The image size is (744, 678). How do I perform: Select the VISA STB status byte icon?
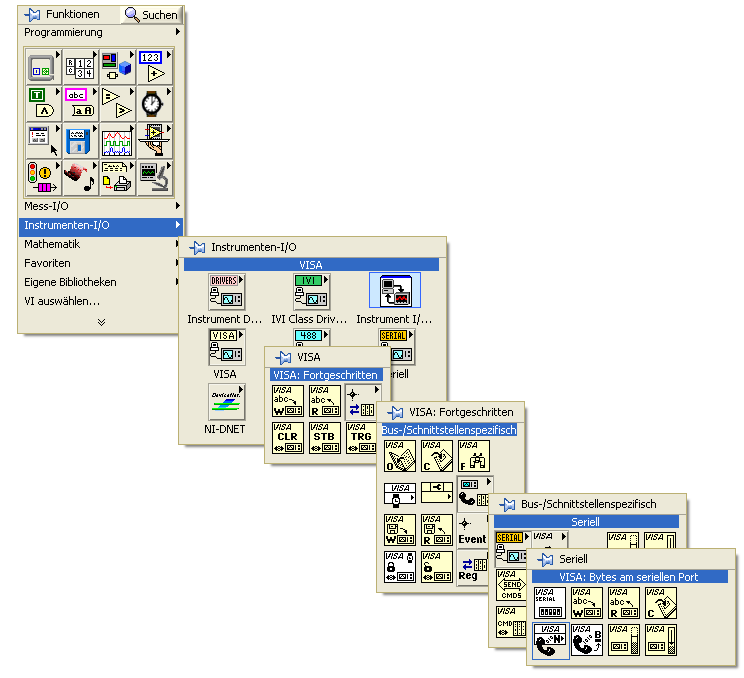tap(325, 438)
